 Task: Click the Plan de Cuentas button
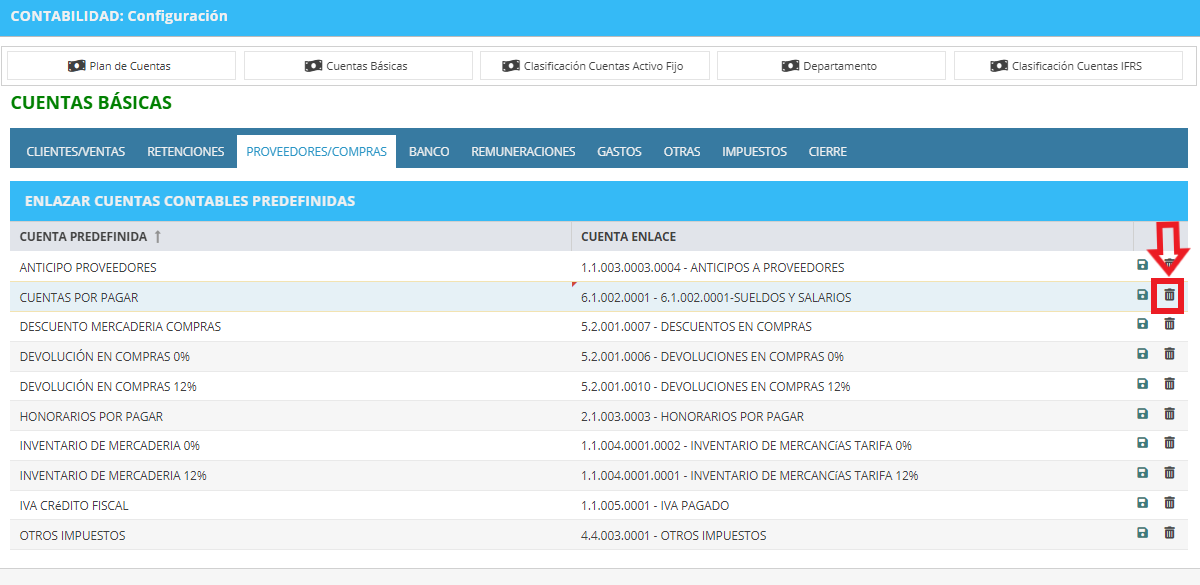pos(121,66)
